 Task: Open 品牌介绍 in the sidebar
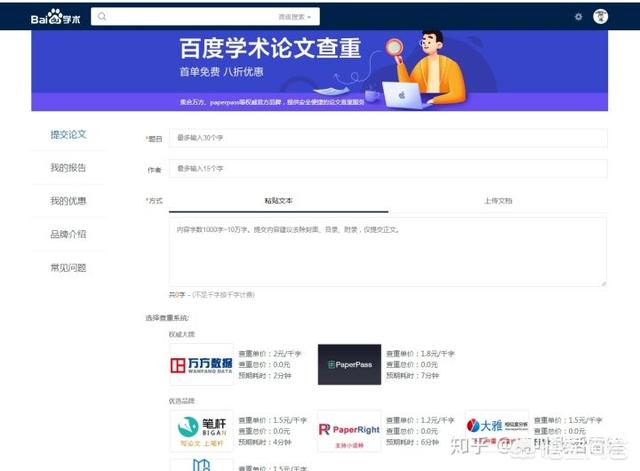point(68,234)
